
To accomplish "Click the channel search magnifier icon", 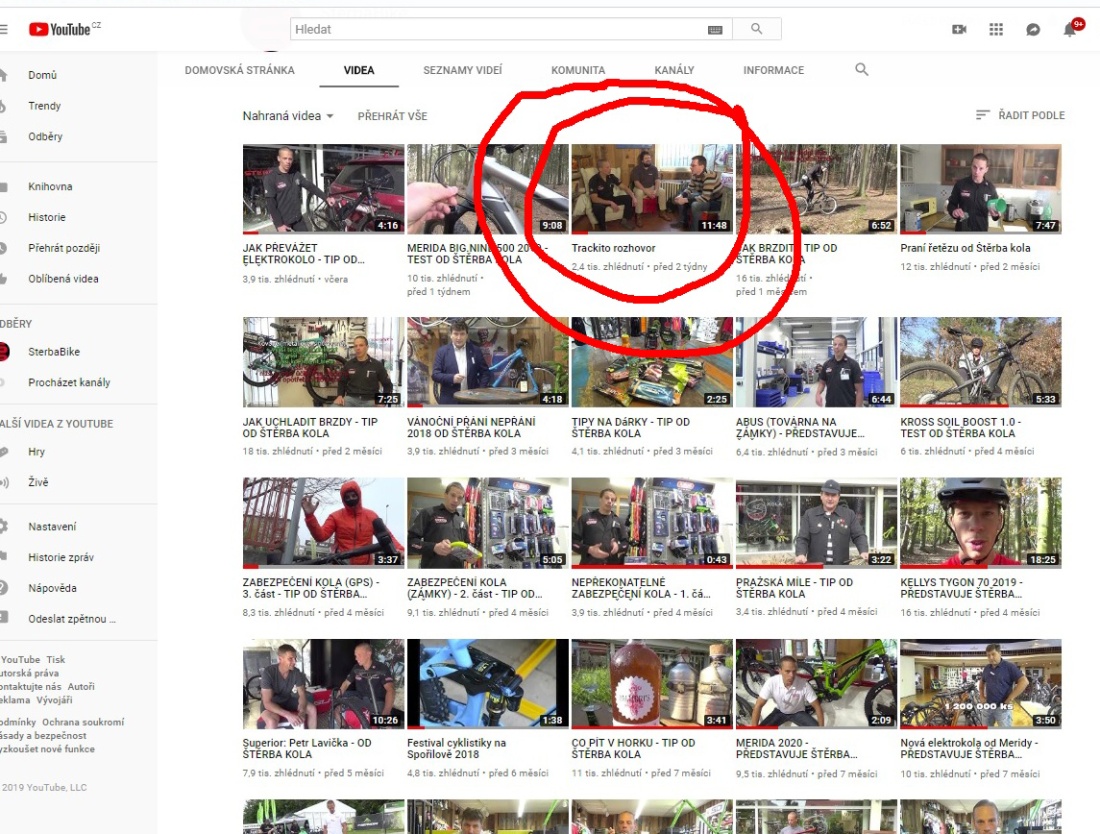I will (x=861, y=69).
